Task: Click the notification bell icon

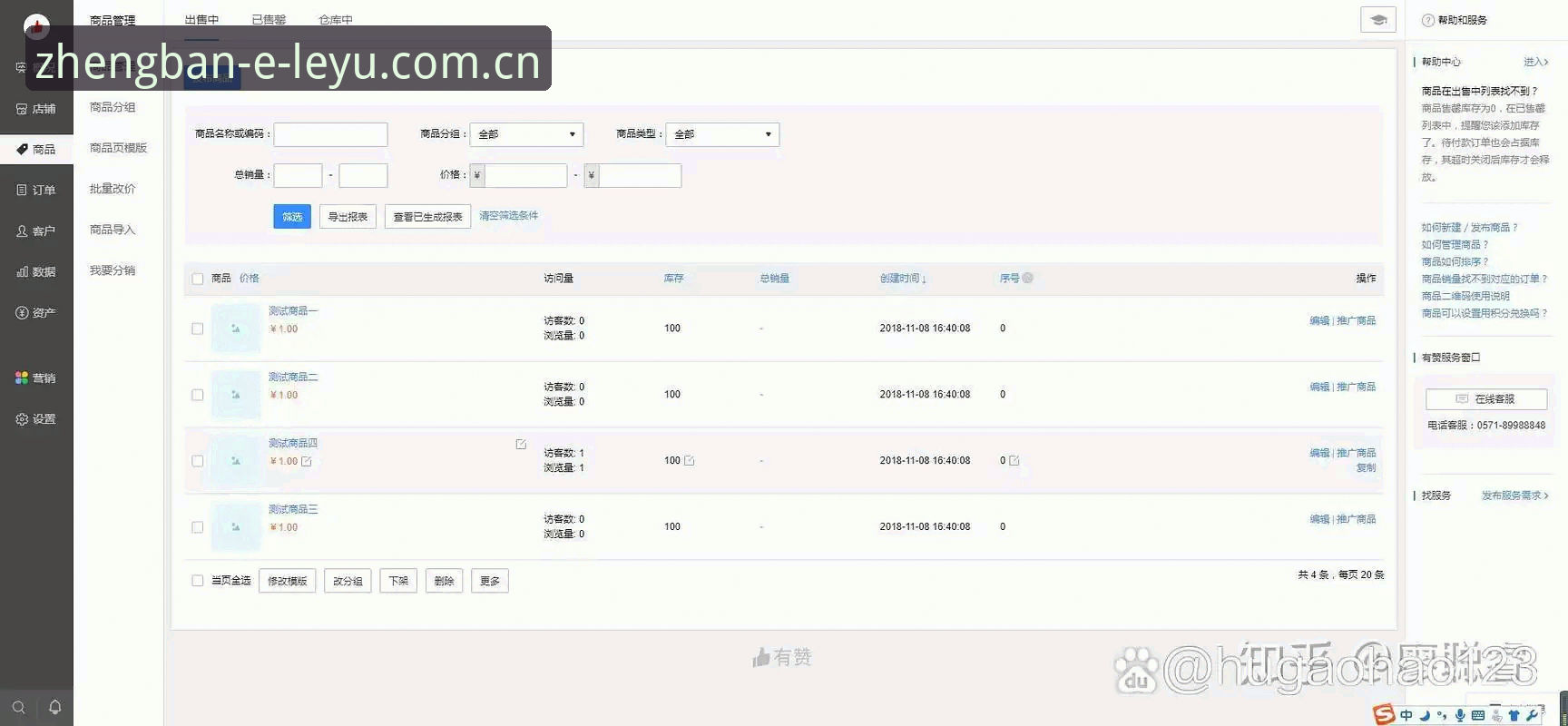Action: pyautogui.click(x=54, y=708)
